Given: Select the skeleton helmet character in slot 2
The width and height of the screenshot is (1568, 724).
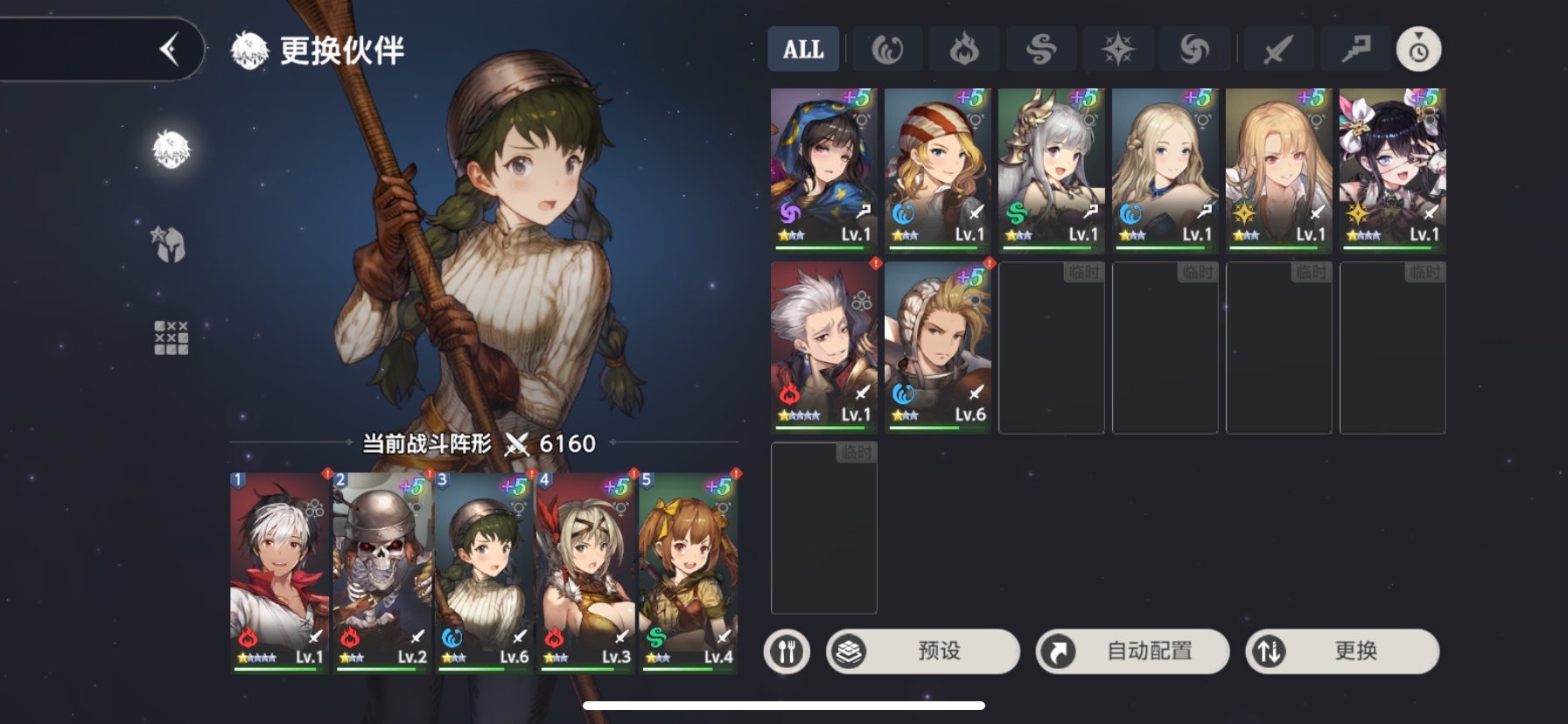Looking at the screenshot, I should point(381,573).
